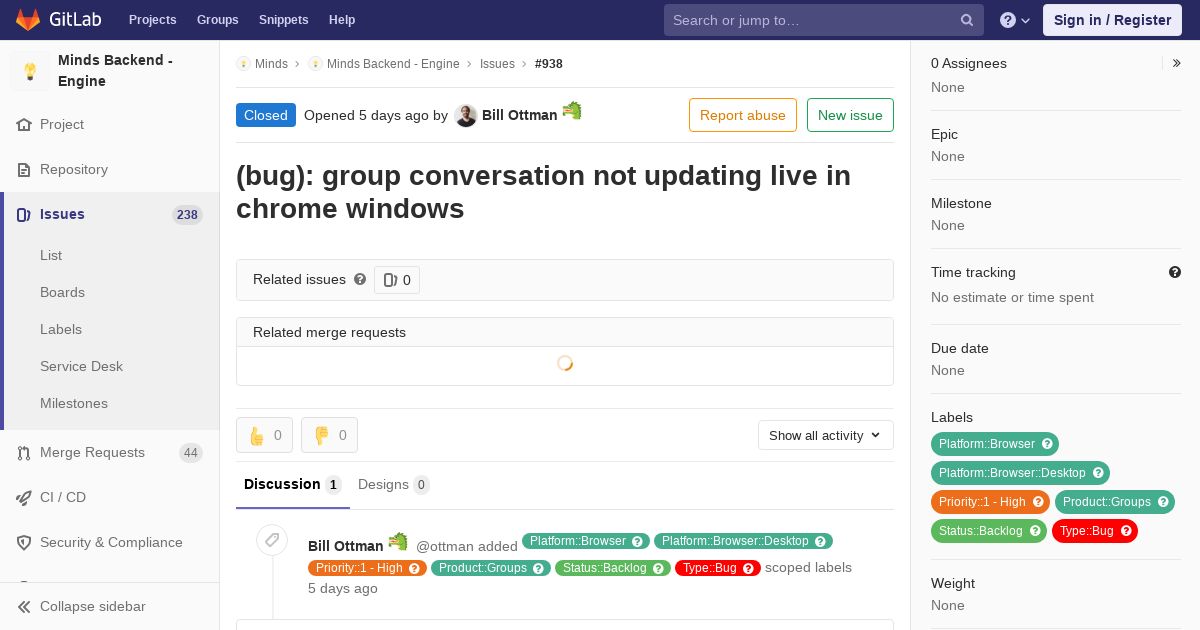Click the Minds breadcrumb avatar icon

click(x=243, y=64)
